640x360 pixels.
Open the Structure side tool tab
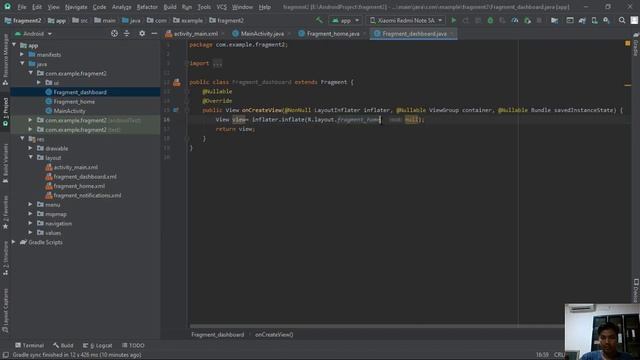5,257
